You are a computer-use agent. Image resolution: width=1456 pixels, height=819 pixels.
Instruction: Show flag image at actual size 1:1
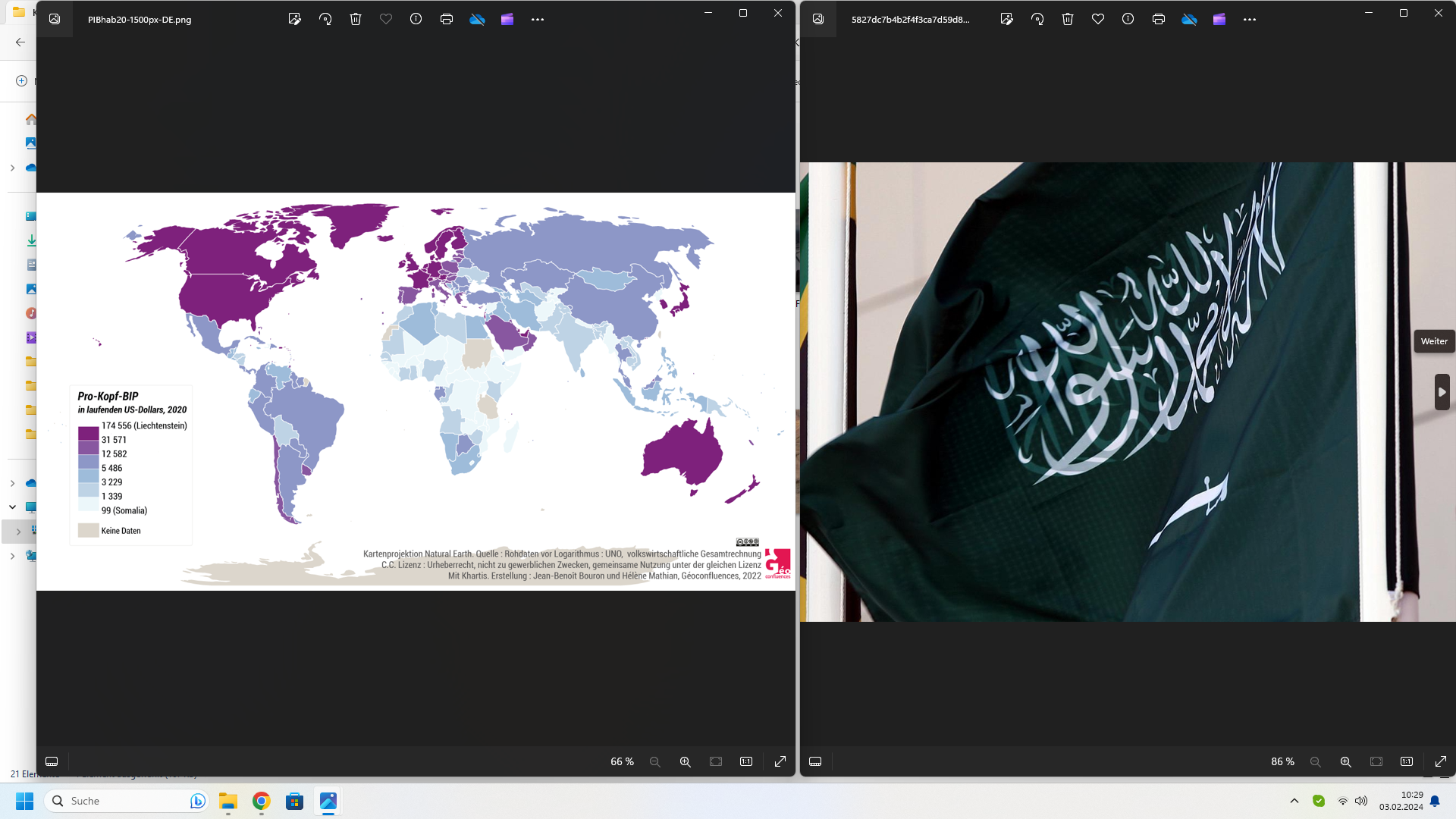tap(1407, 761)
